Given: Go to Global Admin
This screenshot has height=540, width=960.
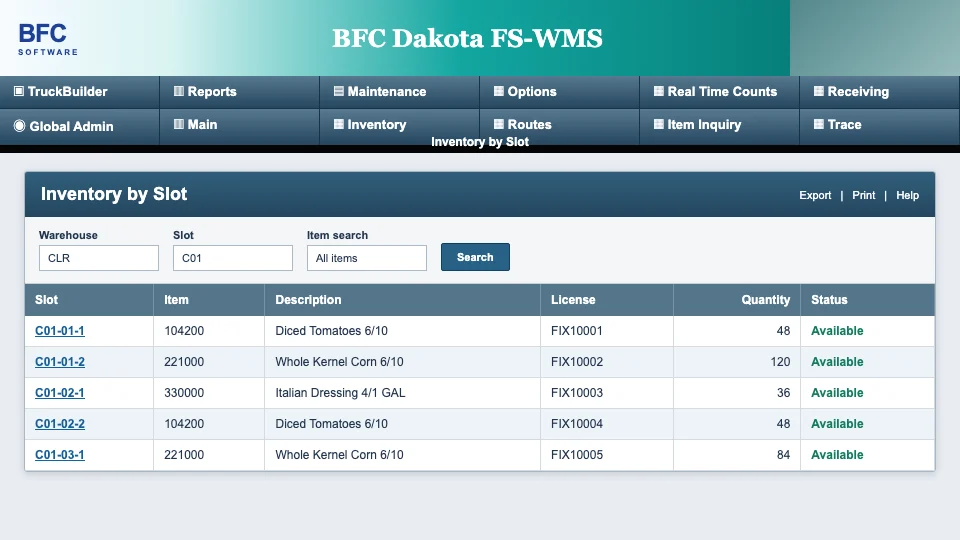Looking at the screenshot, I should 80,127.
